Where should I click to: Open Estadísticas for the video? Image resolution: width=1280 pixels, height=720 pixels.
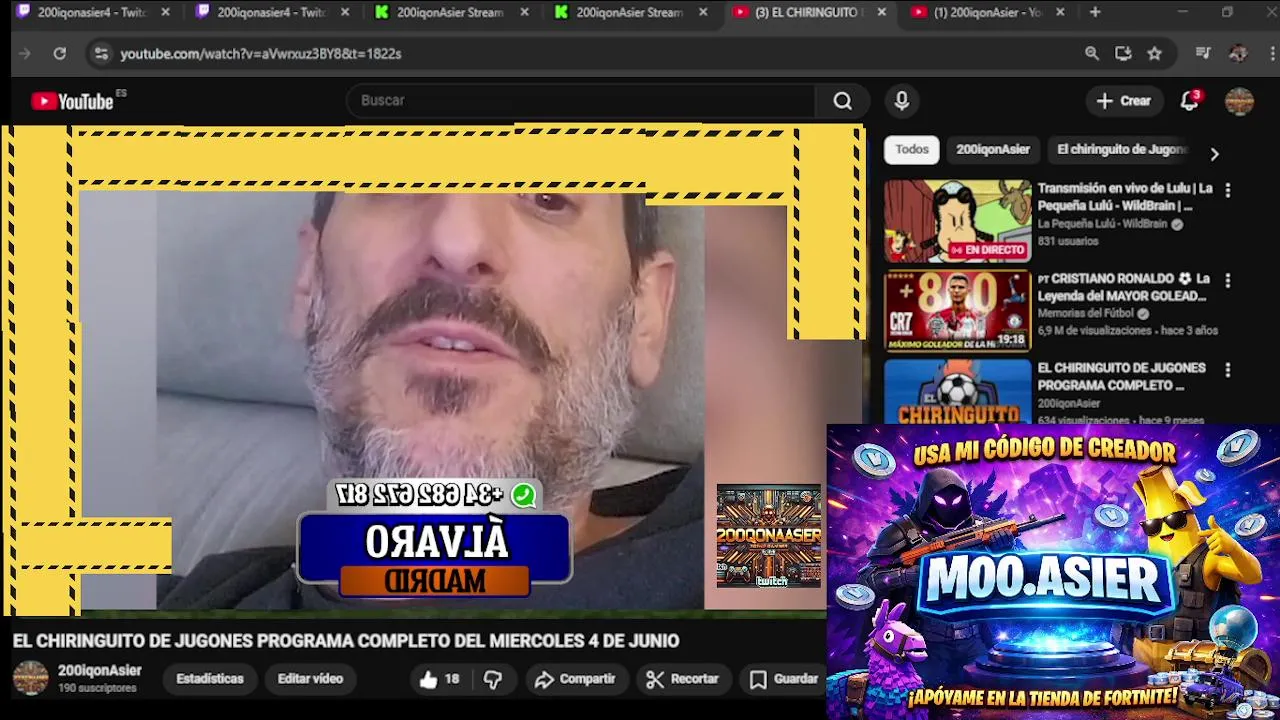click(x=210, y=679)
